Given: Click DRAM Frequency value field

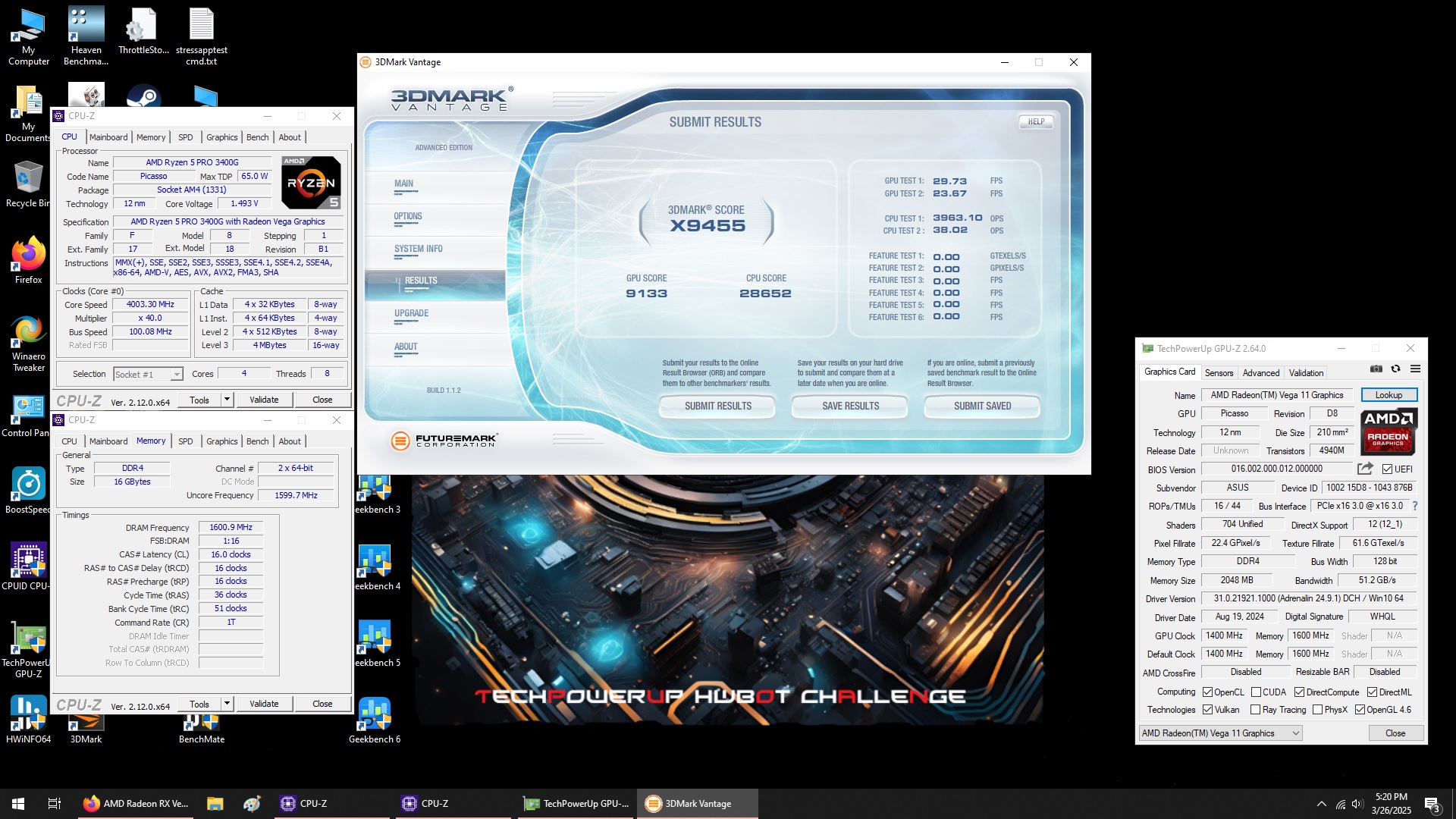Looking at the screenshot, I should coord(231,528).
